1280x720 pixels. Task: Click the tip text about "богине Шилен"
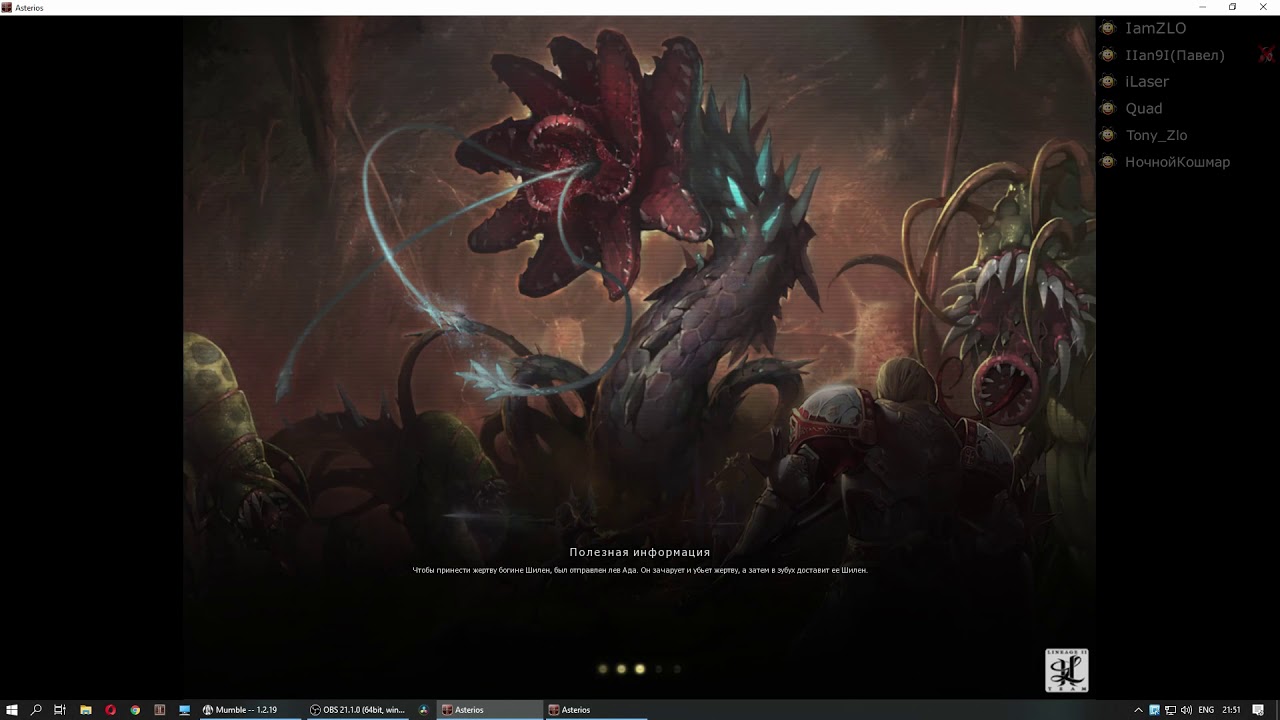[640, 570]
